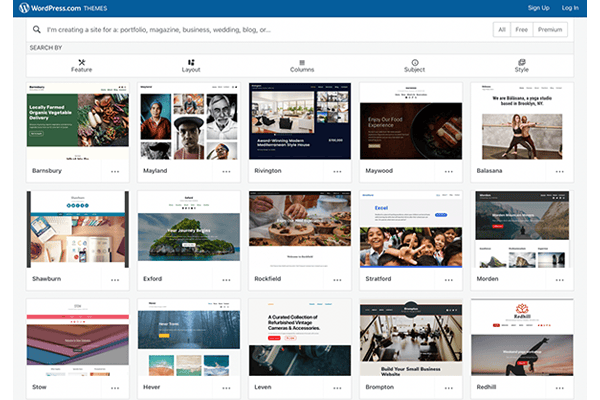
Task: Open the Feature filter tools icon
Action: click(82, 62)
